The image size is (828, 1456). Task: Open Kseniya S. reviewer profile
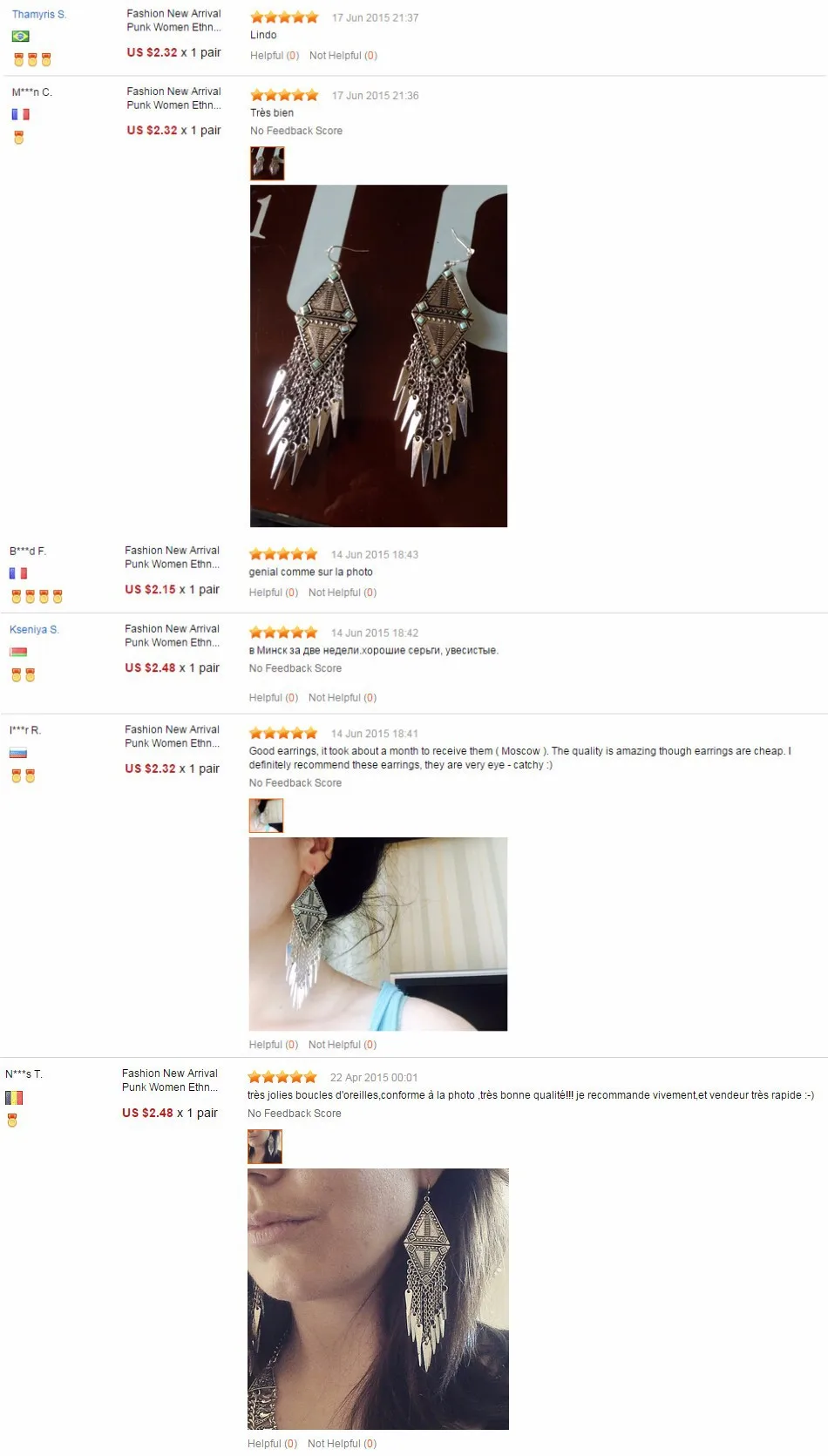(34, 629)
